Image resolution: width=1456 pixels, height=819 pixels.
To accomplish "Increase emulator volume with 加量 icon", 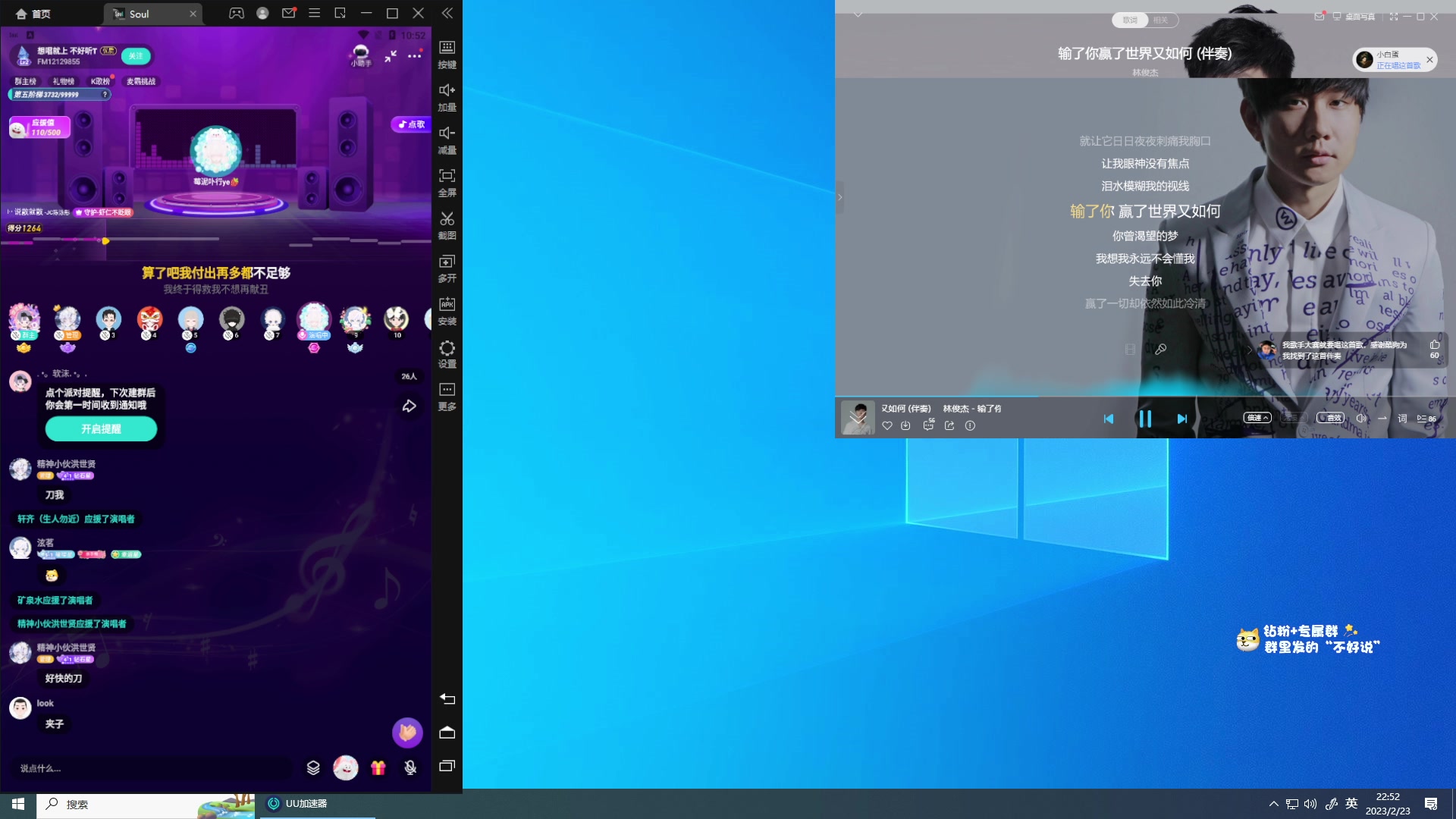I will (447, 90).
